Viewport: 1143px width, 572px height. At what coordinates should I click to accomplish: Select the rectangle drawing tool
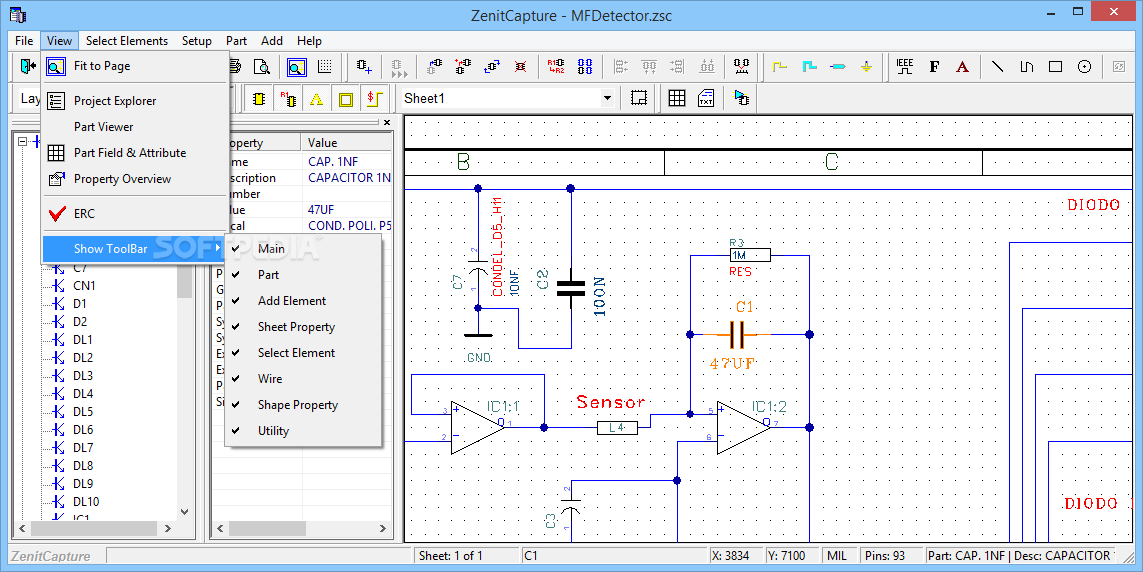(1055, 67)
